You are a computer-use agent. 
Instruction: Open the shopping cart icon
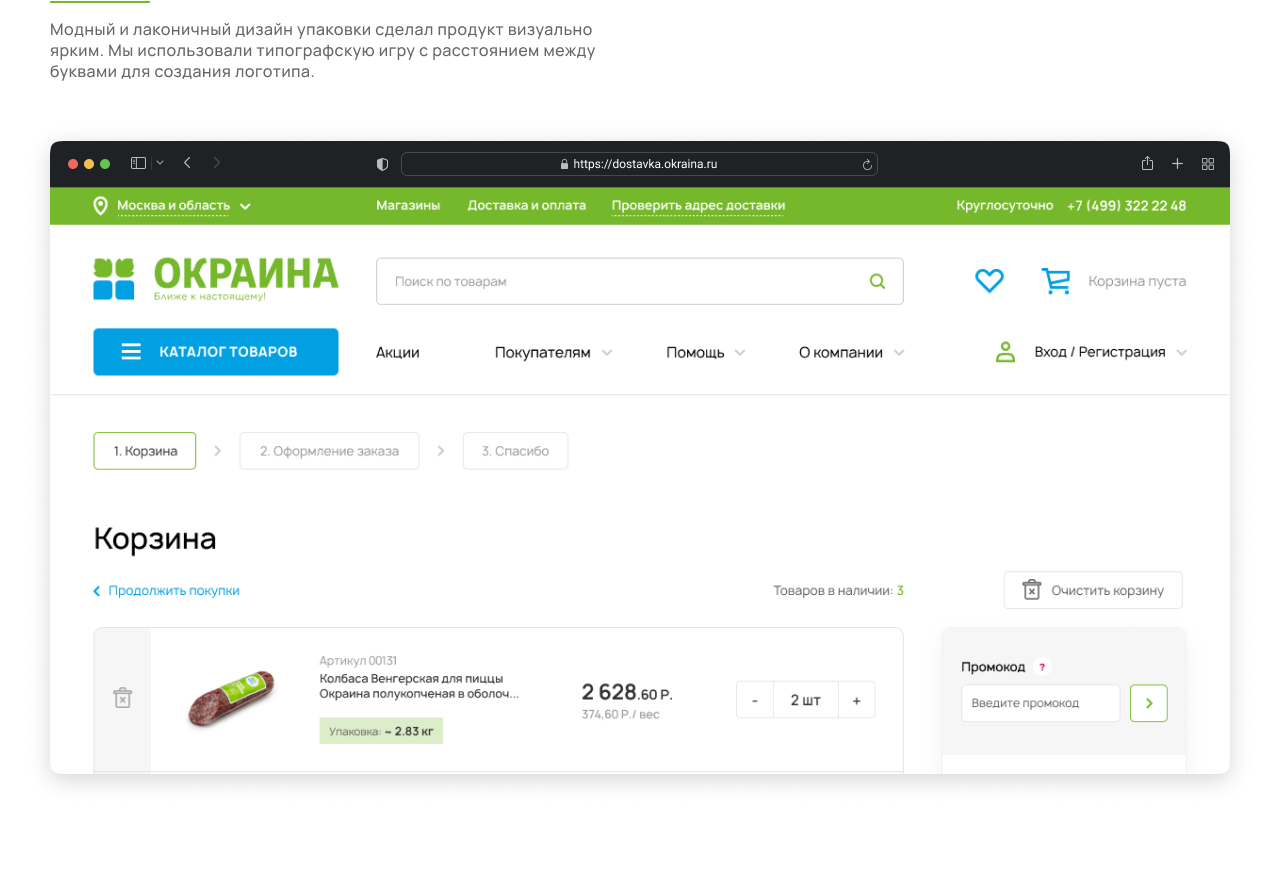[x=1055, y=281]
